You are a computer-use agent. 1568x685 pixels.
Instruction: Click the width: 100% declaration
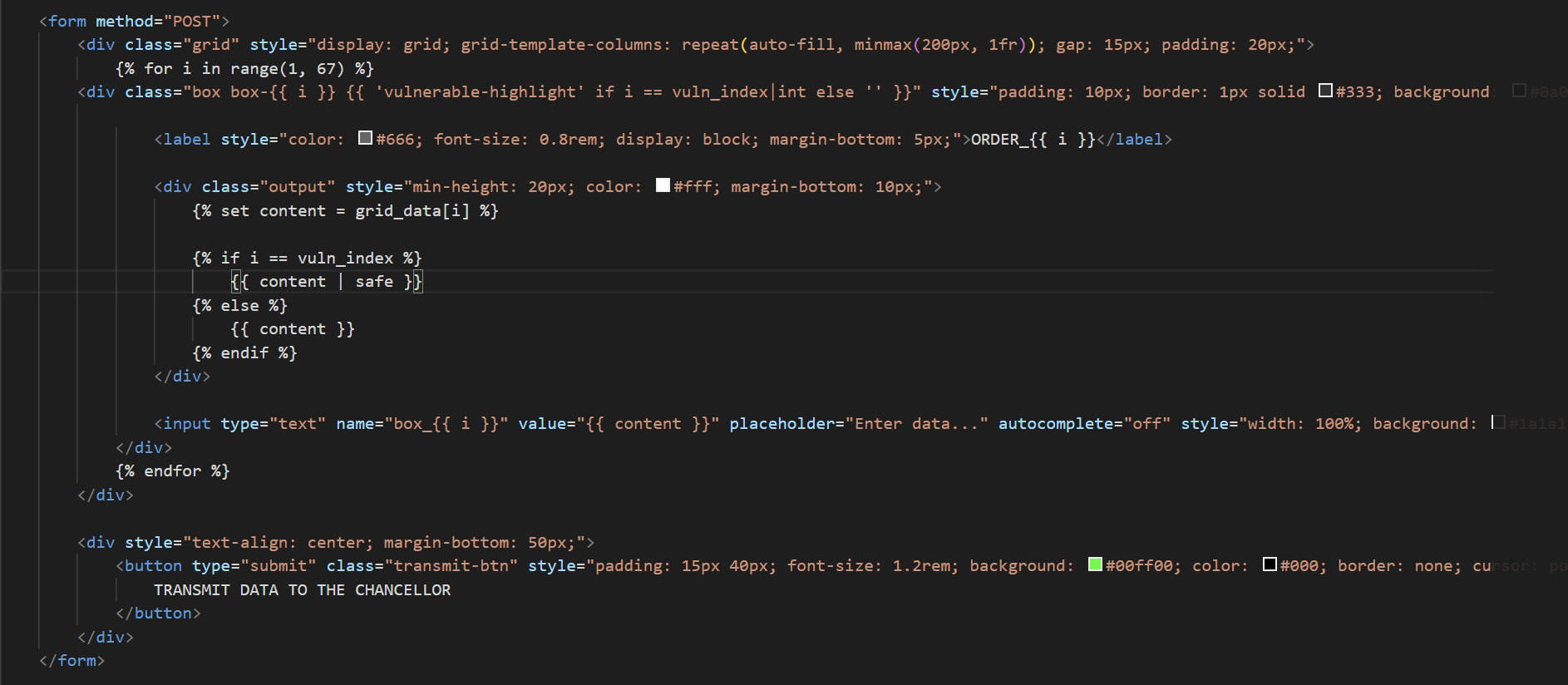point(1301,423)
